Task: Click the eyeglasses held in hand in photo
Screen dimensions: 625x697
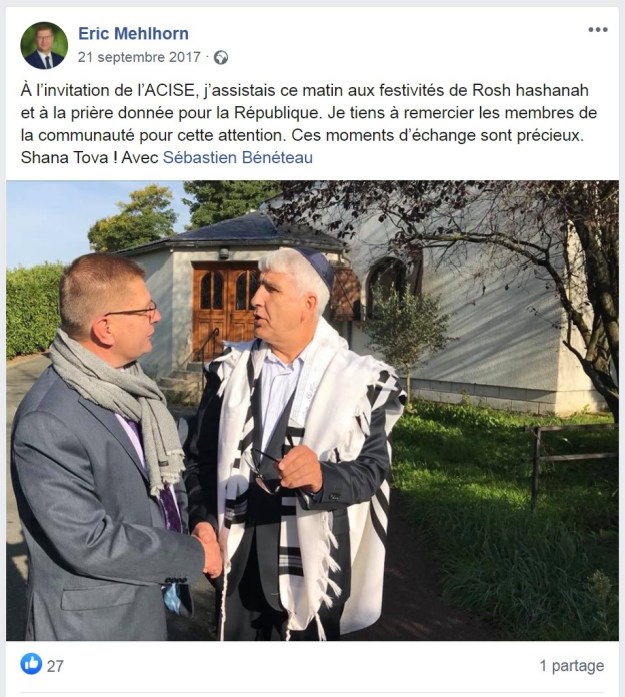Action: [x=263, y=471]
